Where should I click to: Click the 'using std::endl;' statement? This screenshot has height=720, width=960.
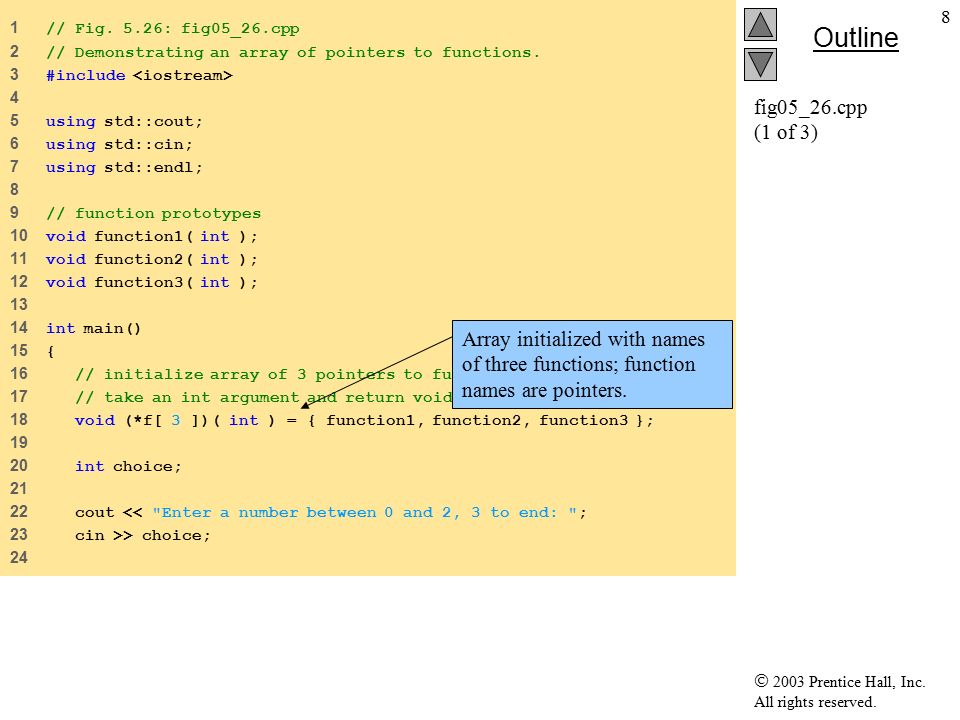click(x=124, y=167)
